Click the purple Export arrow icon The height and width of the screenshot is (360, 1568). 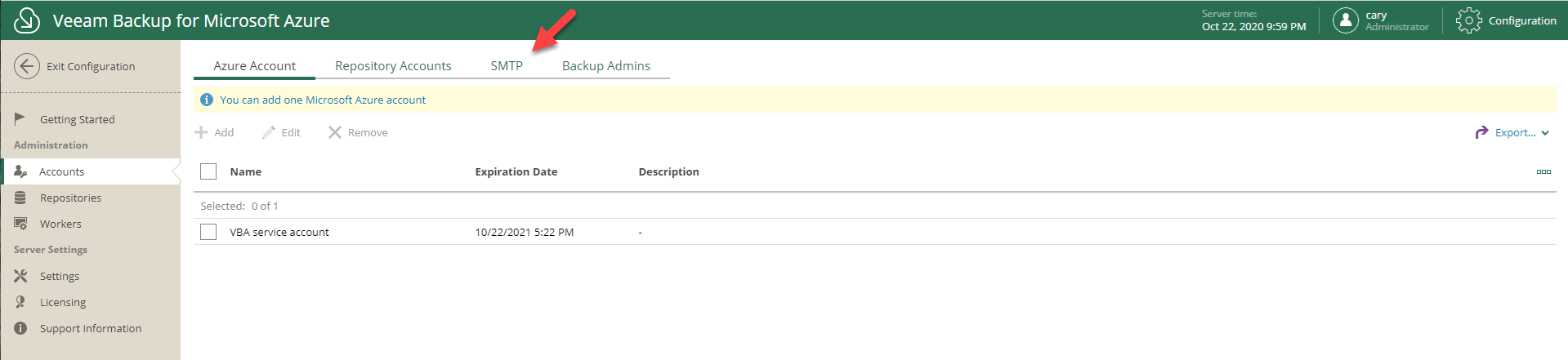click(1481, 132)
